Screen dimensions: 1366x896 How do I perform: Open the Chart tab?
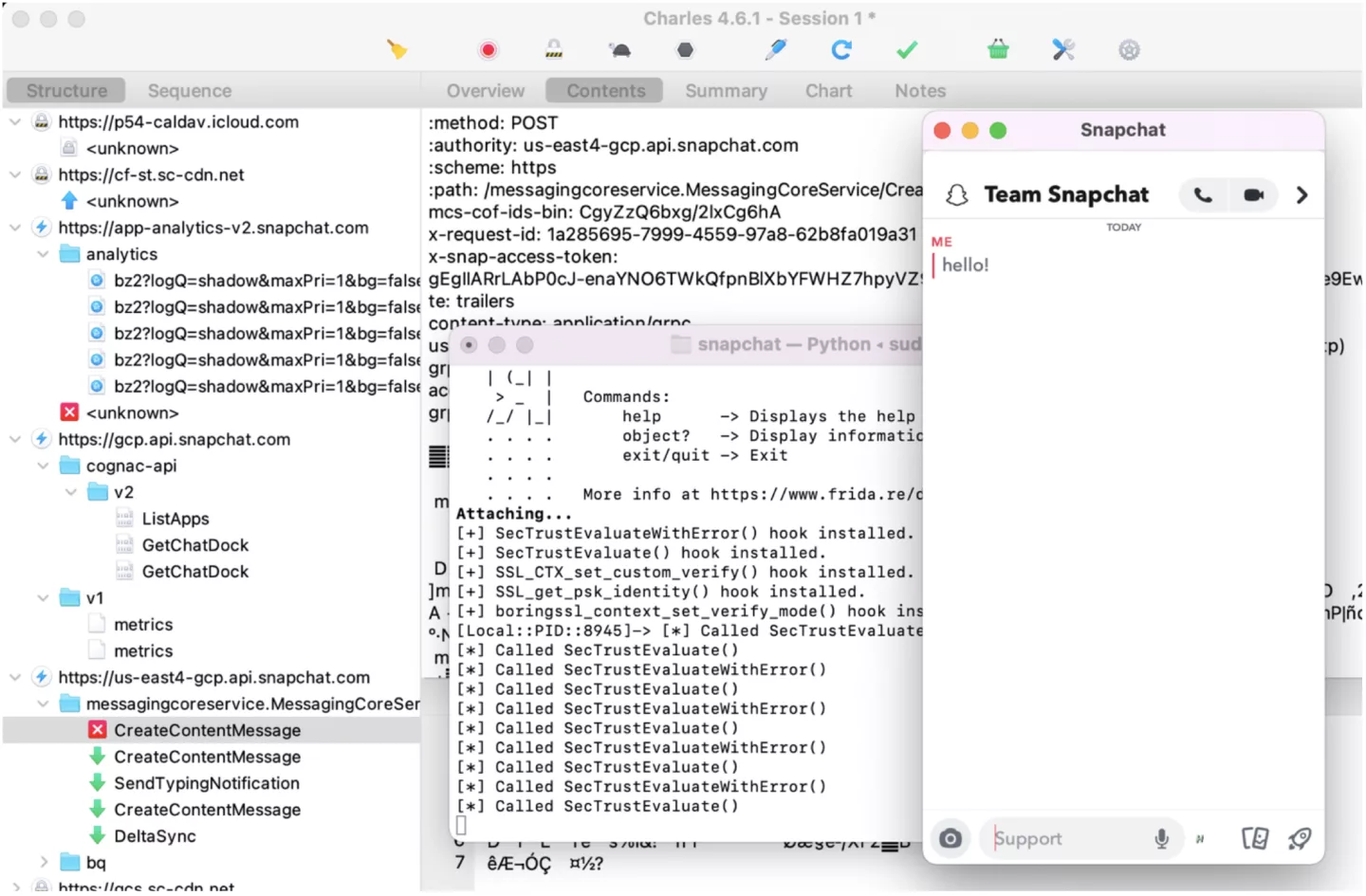tap(828, 90)
